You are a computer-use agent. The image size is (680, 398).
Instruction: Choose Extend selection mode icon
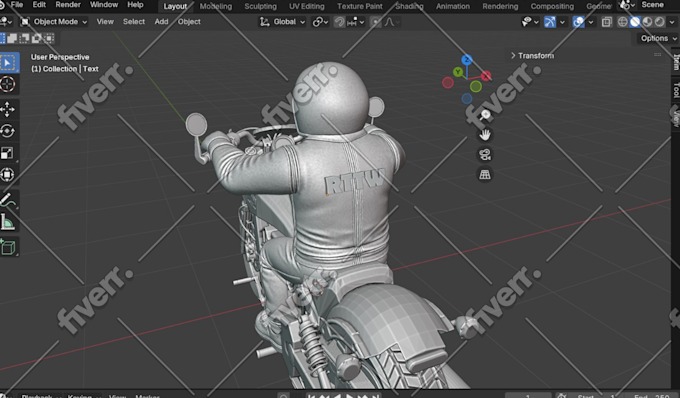coord(12,38)
